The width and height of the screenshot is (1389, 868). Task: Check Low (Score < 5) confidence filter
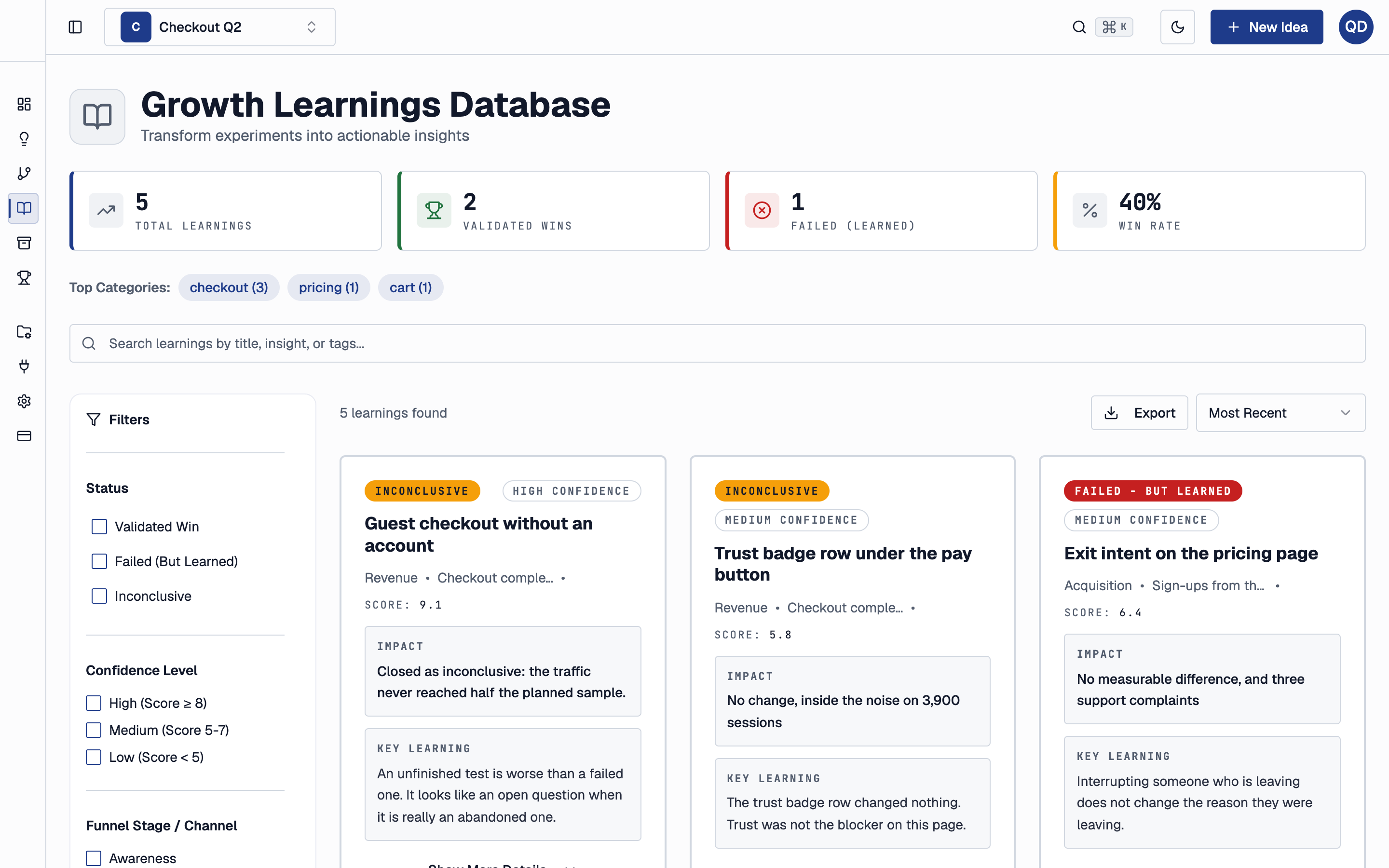[x=94, y=757]
